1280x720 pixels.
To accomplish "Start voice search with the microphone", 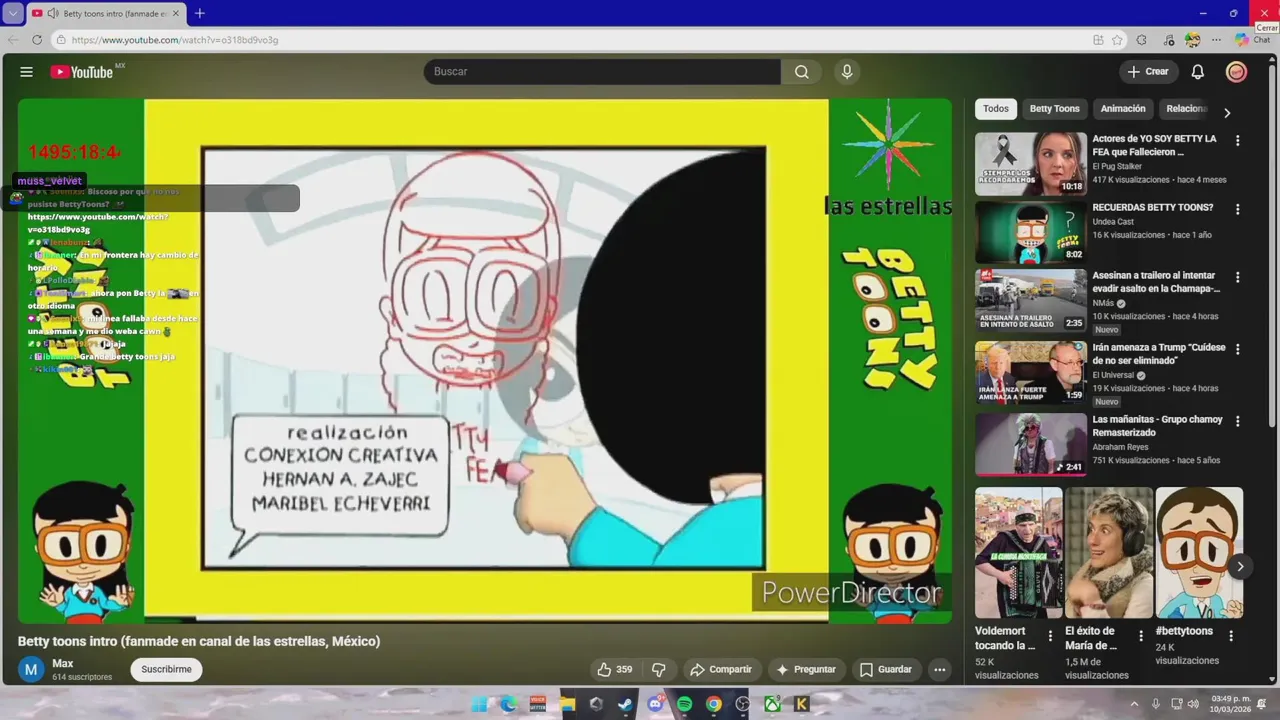I will click(847, 72).
